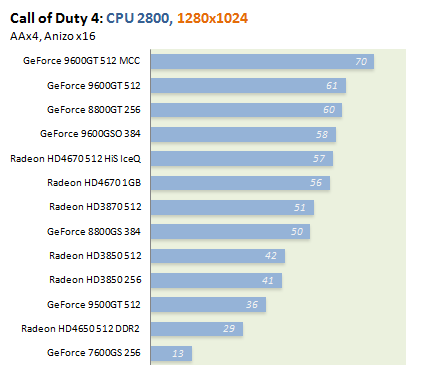Click the bar showing value 36
The height and width of the screenshot is (367, 426).
click(x=208, y=305)
